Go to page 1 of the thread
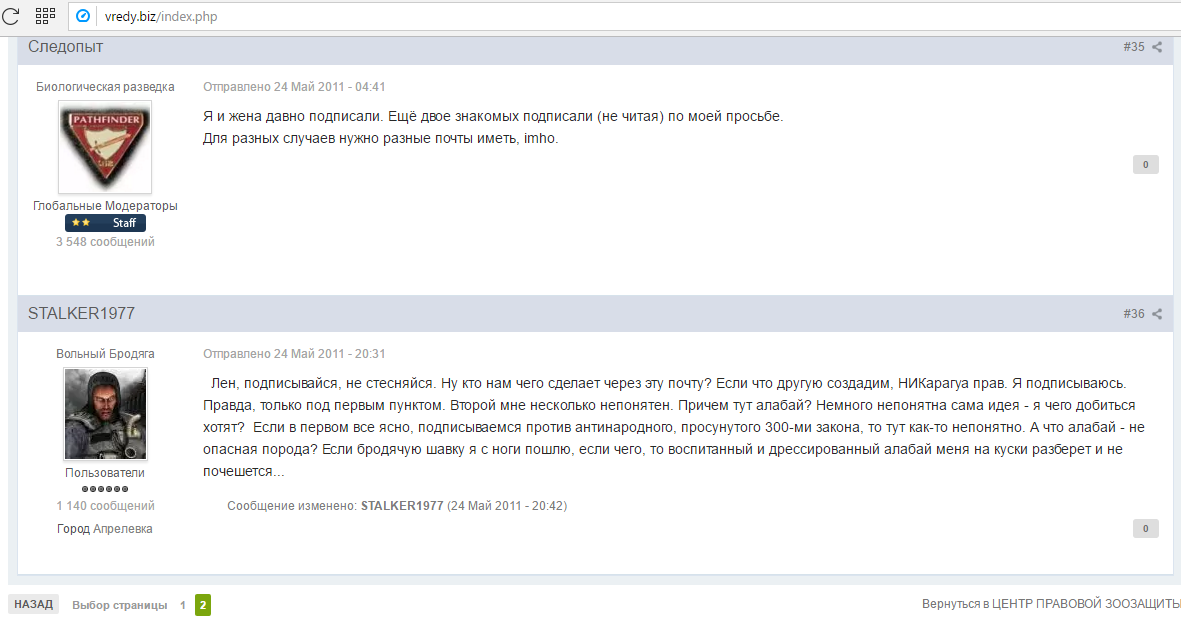This screenshot has width=1181, height=619. tap(182, 605)
